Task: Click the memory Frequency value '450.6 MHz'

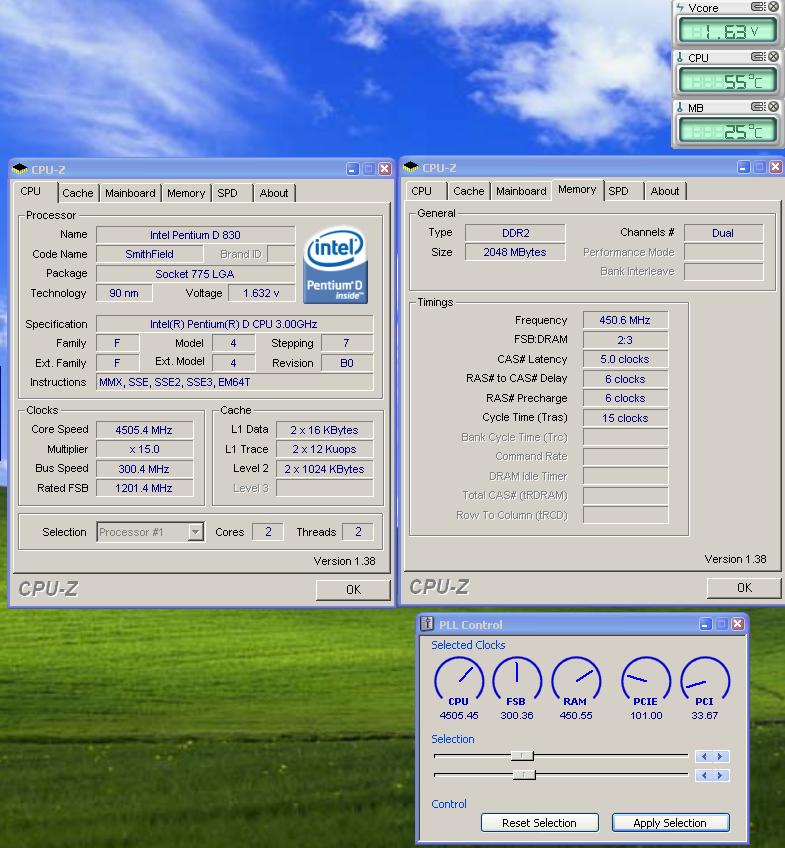Action: [625, 320]
